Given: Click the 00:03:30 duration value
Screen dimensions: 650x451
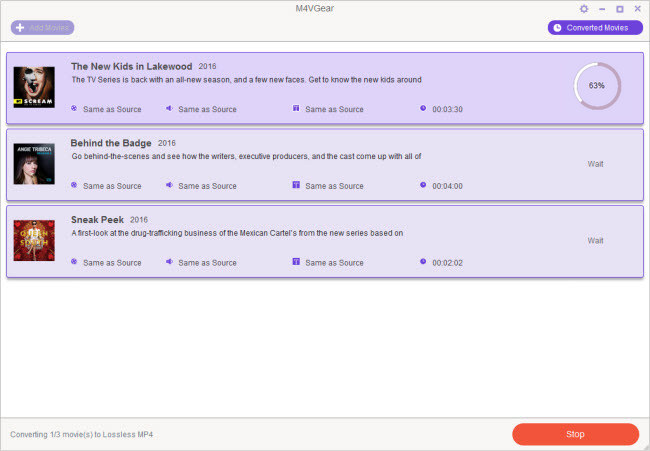Looking at the screenshot, I should (x=447, y=109).
